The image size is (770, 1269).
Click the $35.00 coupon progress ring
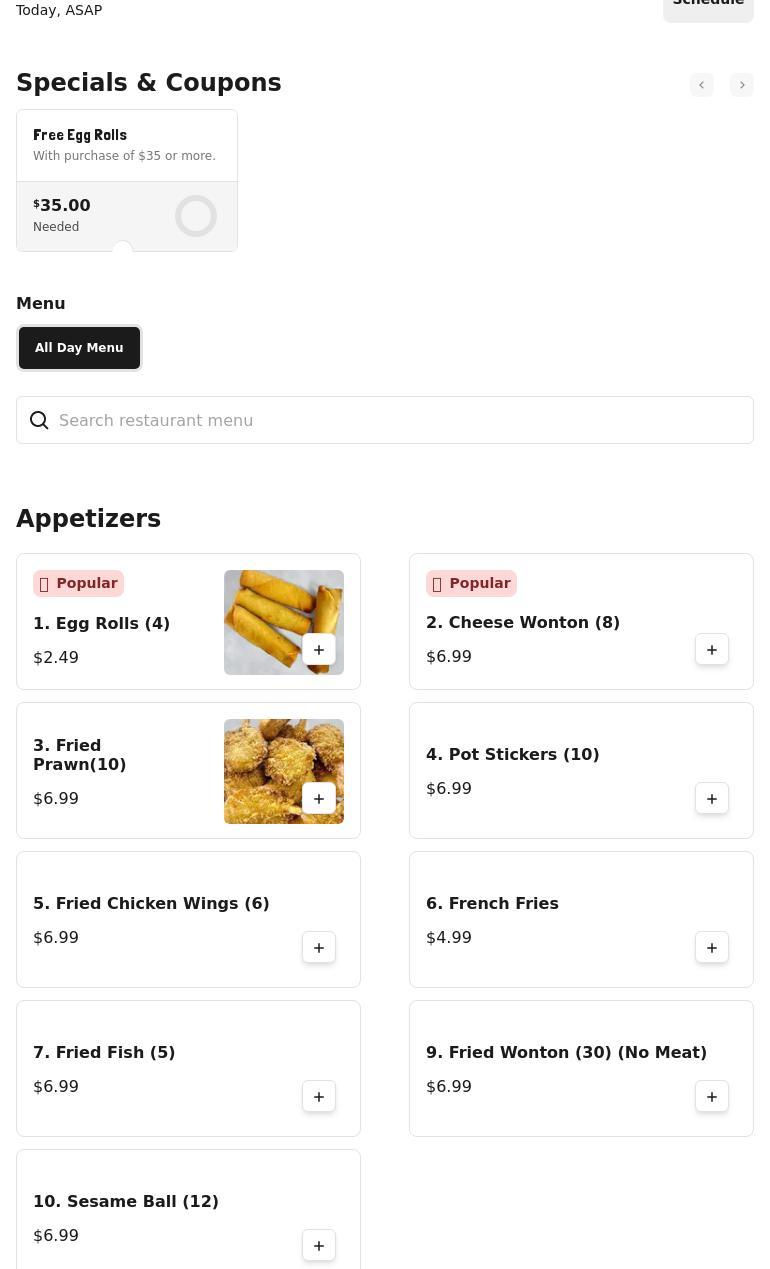pyautogui.click(x=196, y=216)
